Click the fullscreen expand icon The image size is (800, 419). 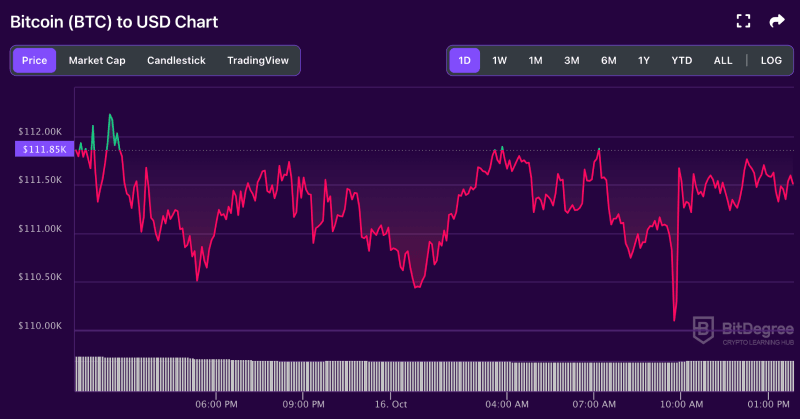coord(743,21)
